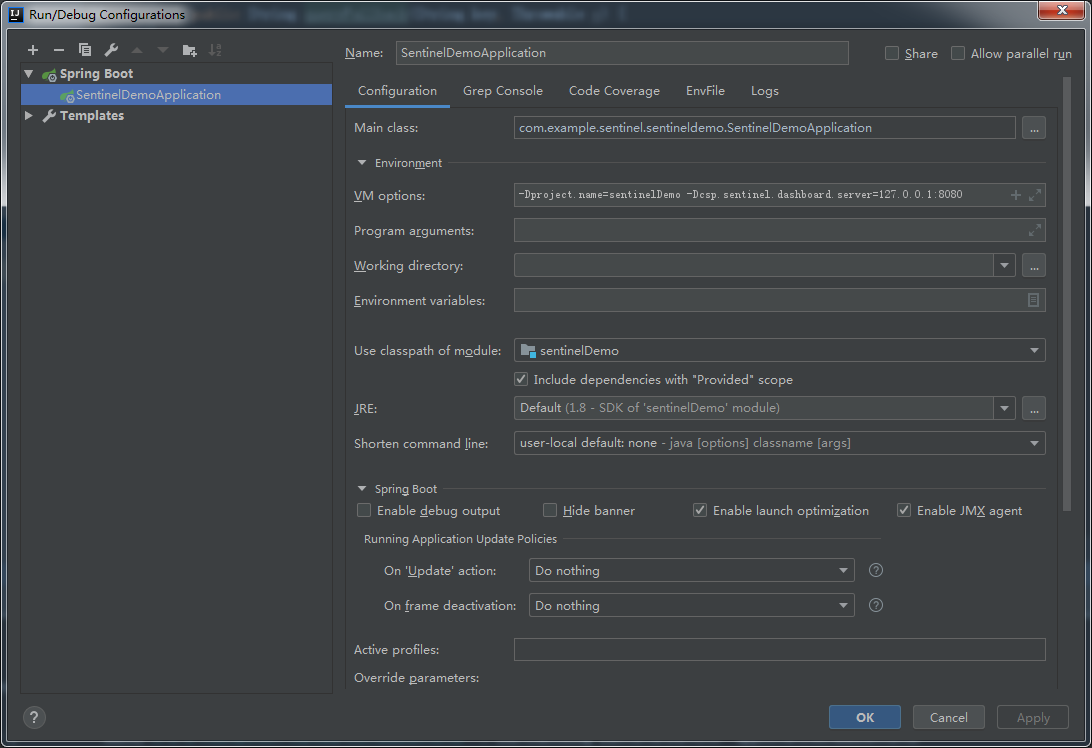Toggle Enable launch optimization checkbox

click(x=700, y=511)
